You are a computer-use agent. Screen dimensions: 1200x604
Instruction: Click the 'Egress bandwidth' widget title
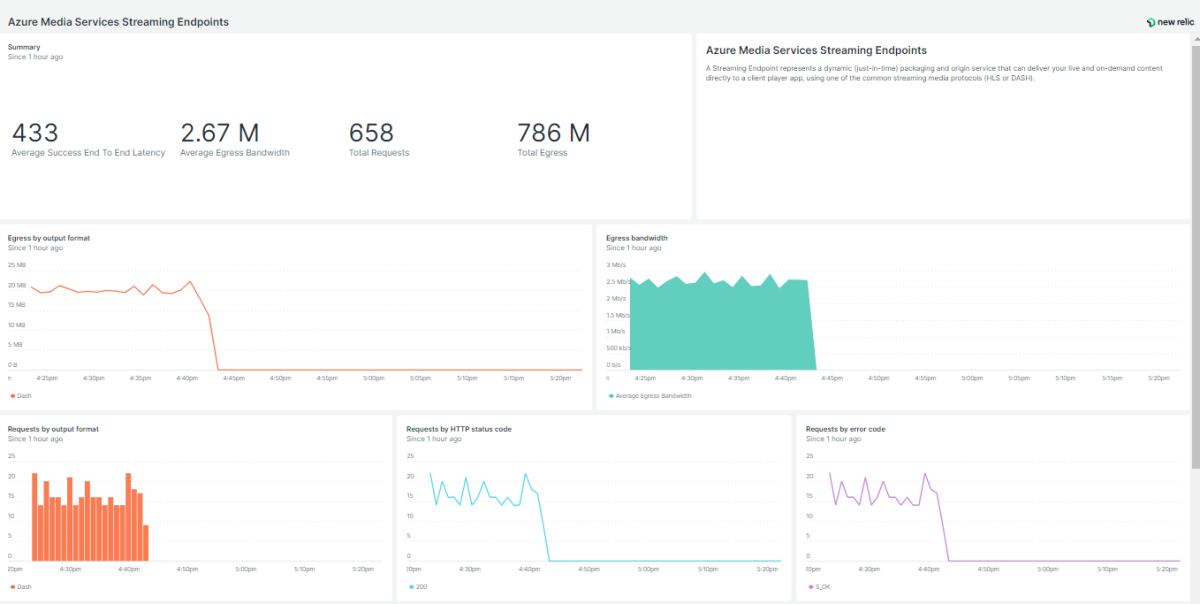tap(637, 238)
